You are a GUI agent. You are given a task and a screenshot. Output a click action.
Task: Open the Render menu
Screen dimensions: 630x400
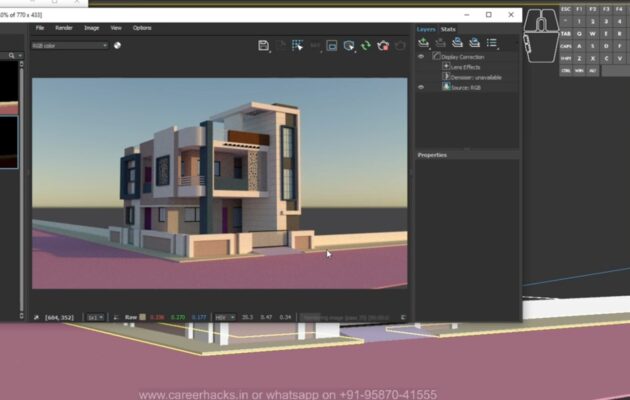click(x=64, y=28)
